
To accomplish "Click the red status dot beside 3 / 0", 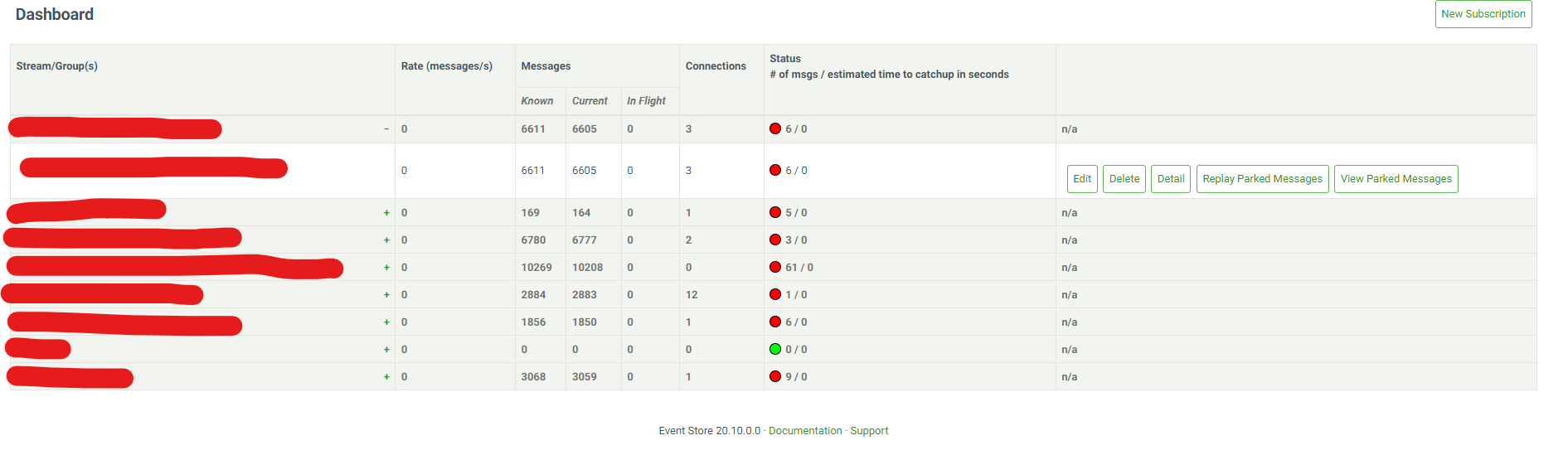I will pyautogui.click(x=775, y=240).
